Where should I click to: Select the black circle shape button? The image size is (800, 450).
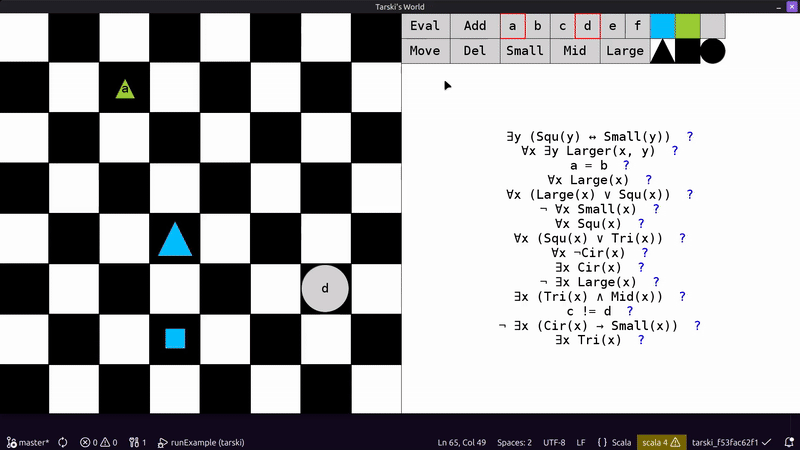tap(713, 51)
